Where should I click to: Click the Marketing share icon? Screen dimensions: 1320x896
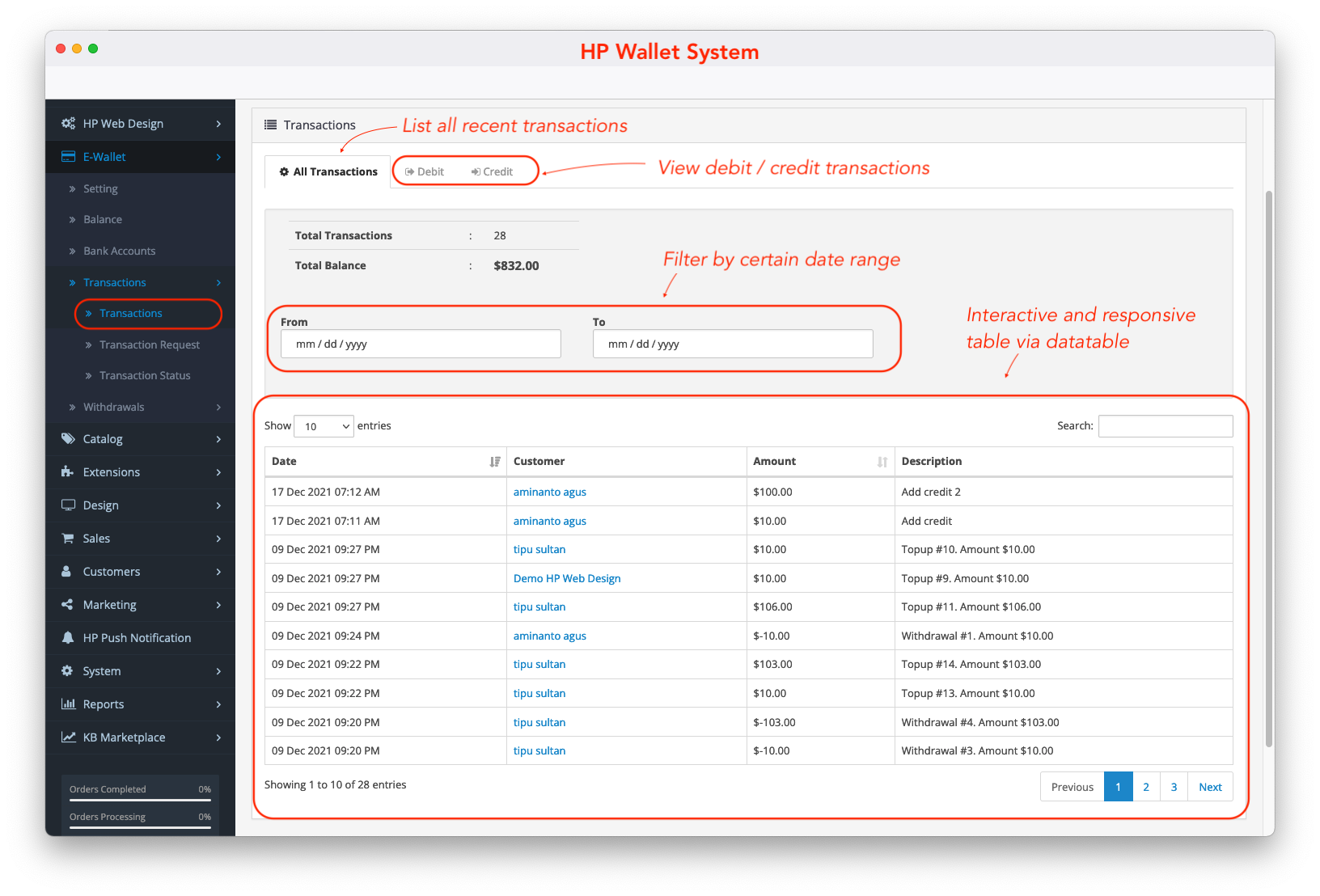pyautogui.click(x=67, y=605)
